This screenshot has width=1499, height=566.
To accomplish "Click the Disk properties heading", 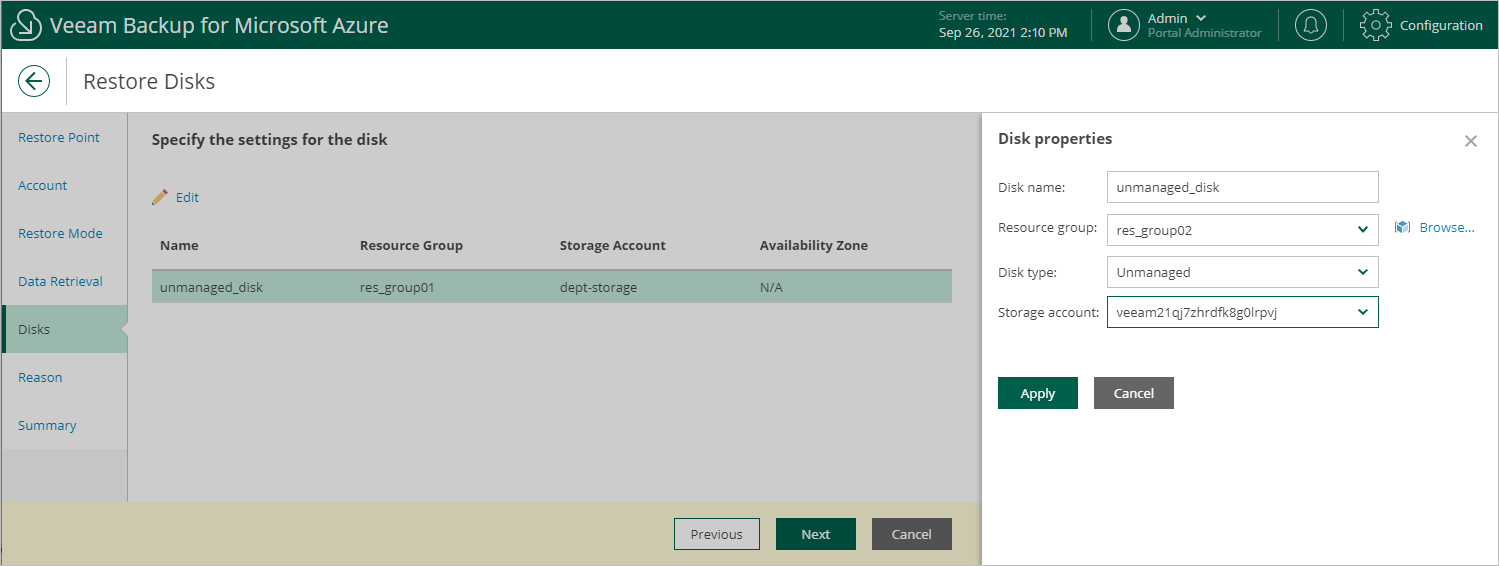I will [1055, 139].
